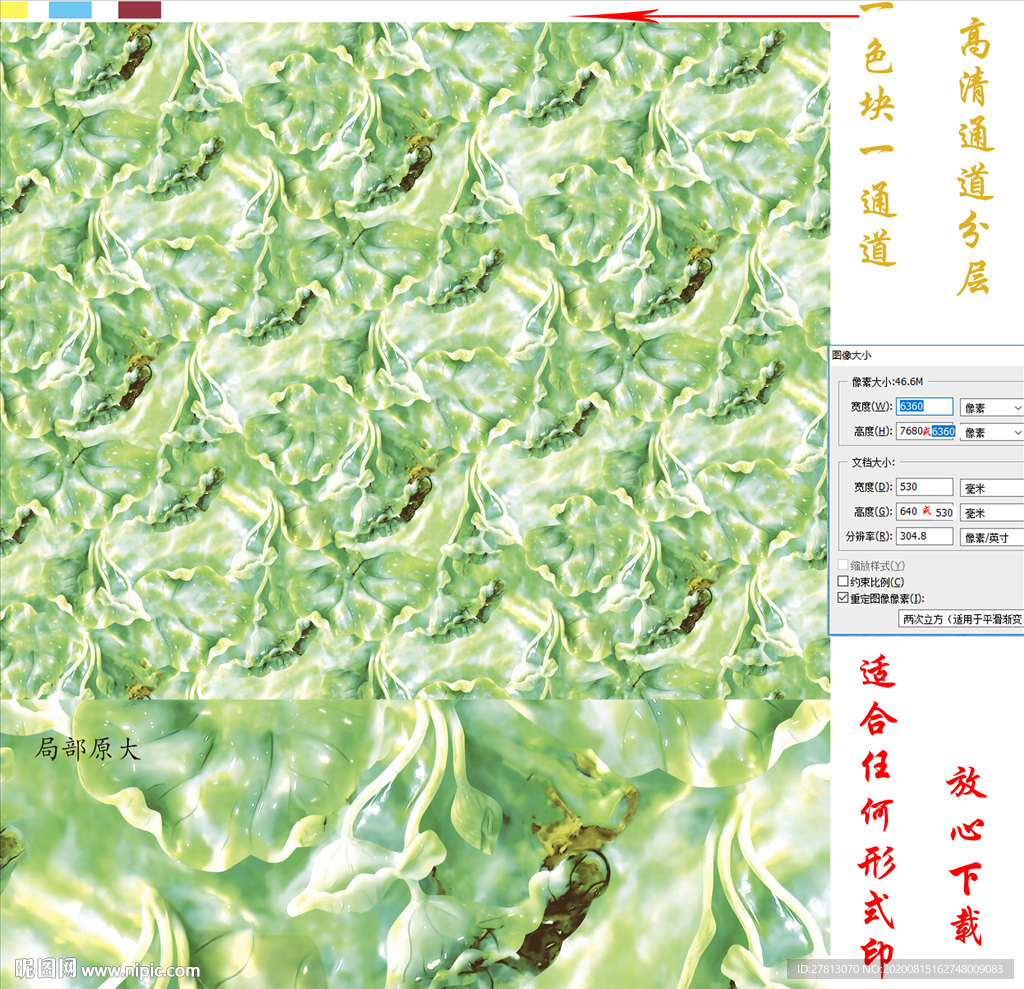This screenshot has height=989, width=1024.
Task: Click the document 高度(G) input field
Action: [x=925, y=511]
